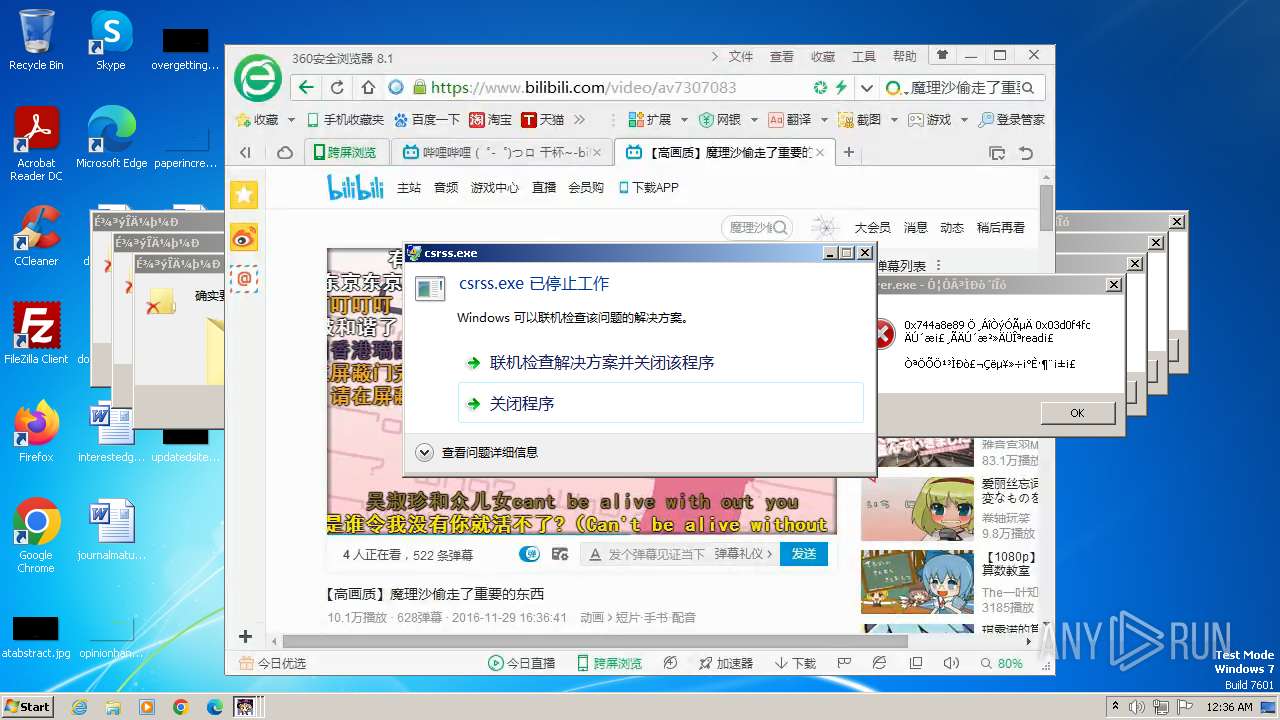The image size is (1280, 720).
Task: Restore closed tab with undo arrow
Action: (1026, 153)
